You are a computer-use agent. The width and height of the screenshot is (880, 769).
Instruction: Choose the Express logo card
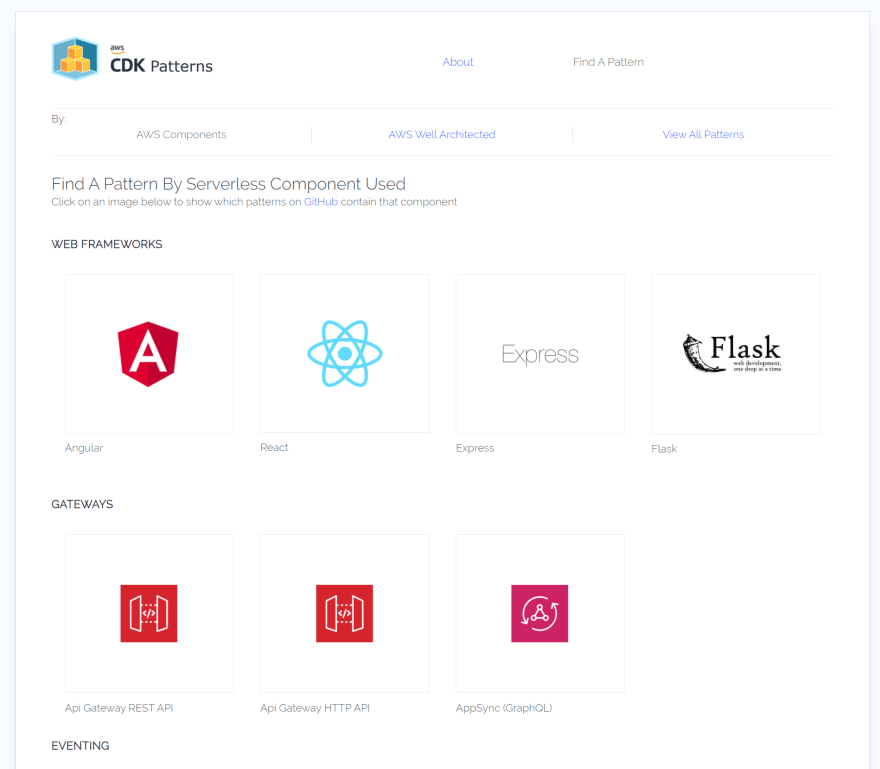[540, 354]
